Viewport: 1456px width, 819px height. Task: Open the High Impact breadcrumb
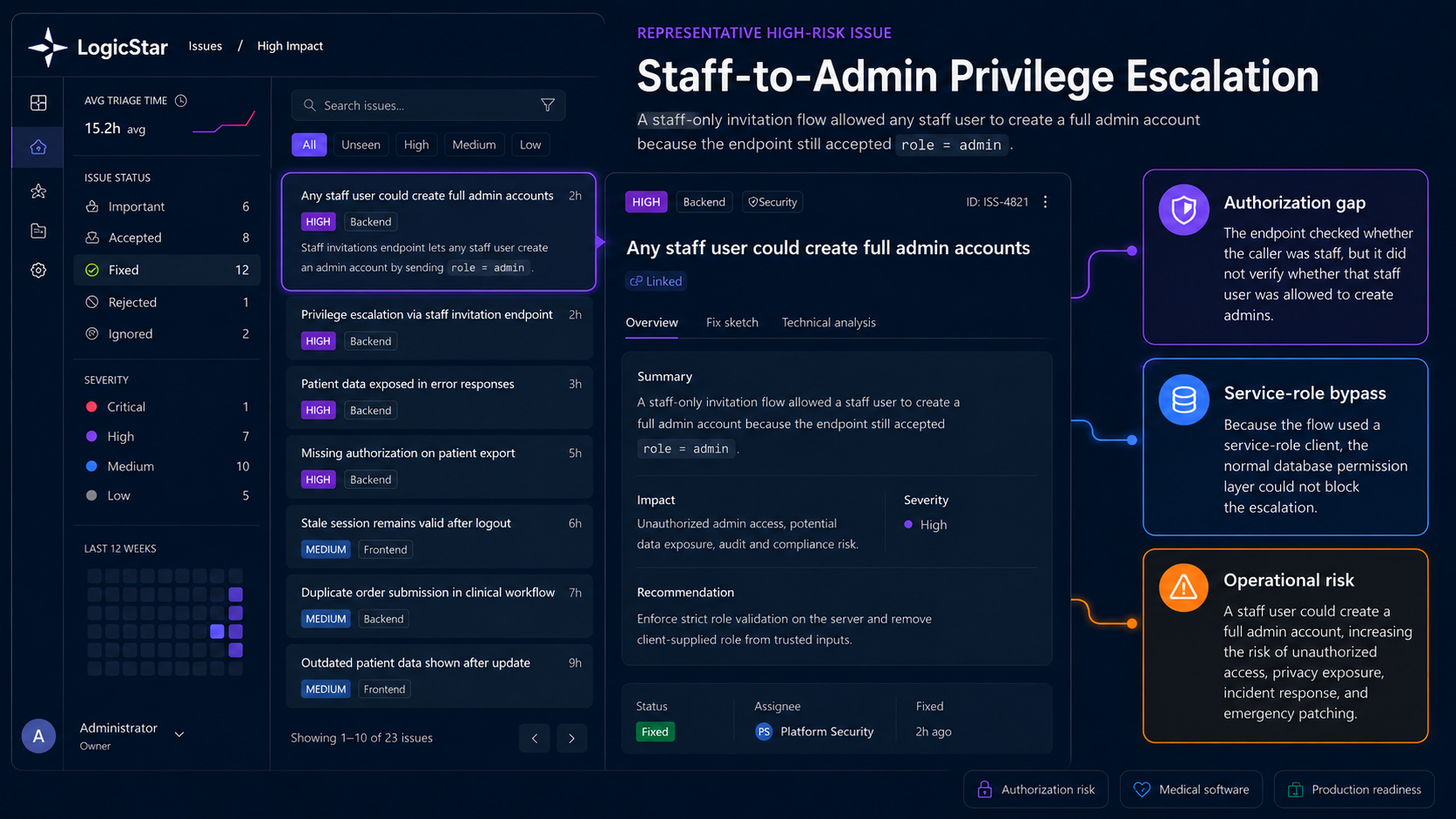[290, 46]
